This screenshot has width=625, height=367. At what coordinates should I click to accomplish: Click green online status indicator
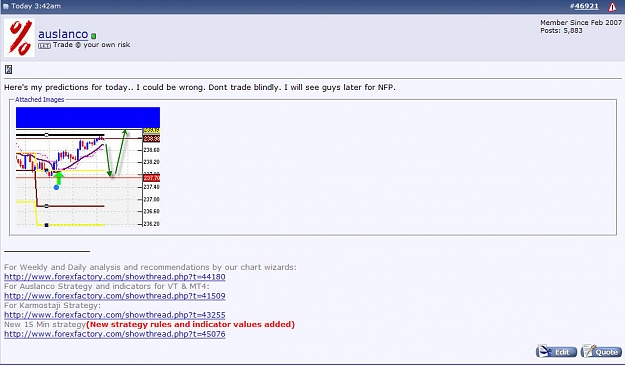click(x=93, y=36)
